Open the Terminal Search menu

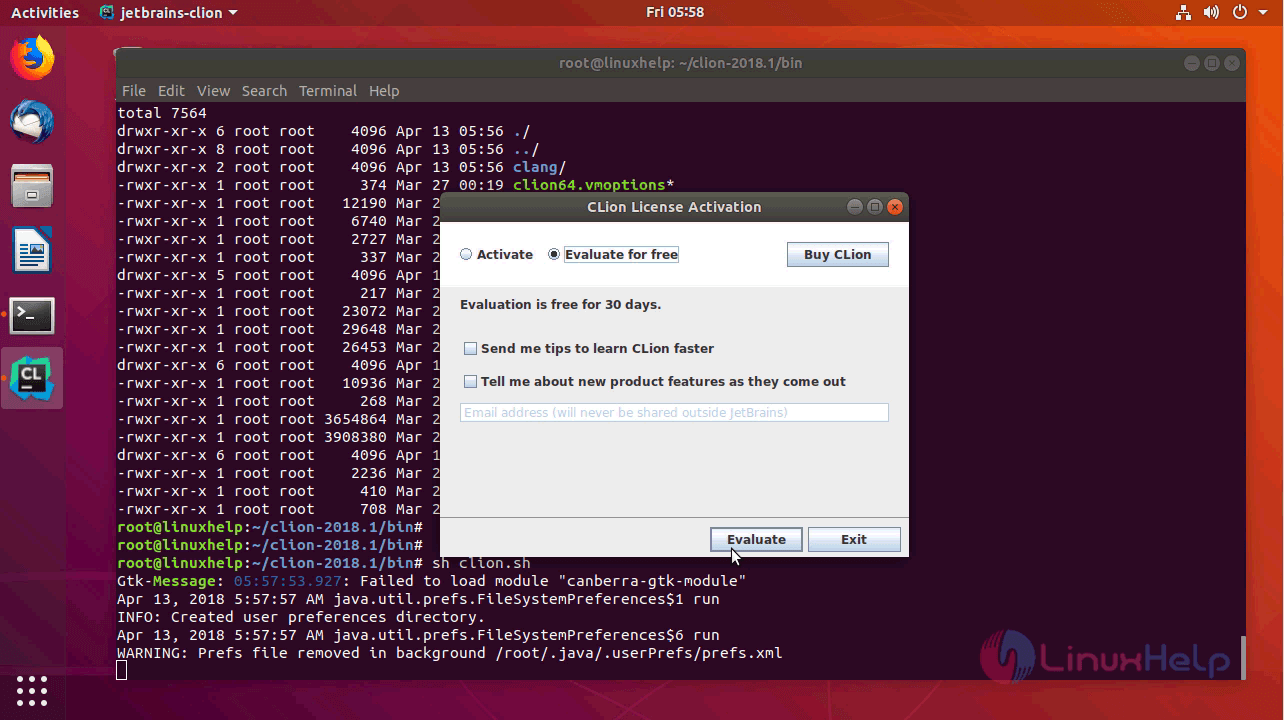click(264, 91)
